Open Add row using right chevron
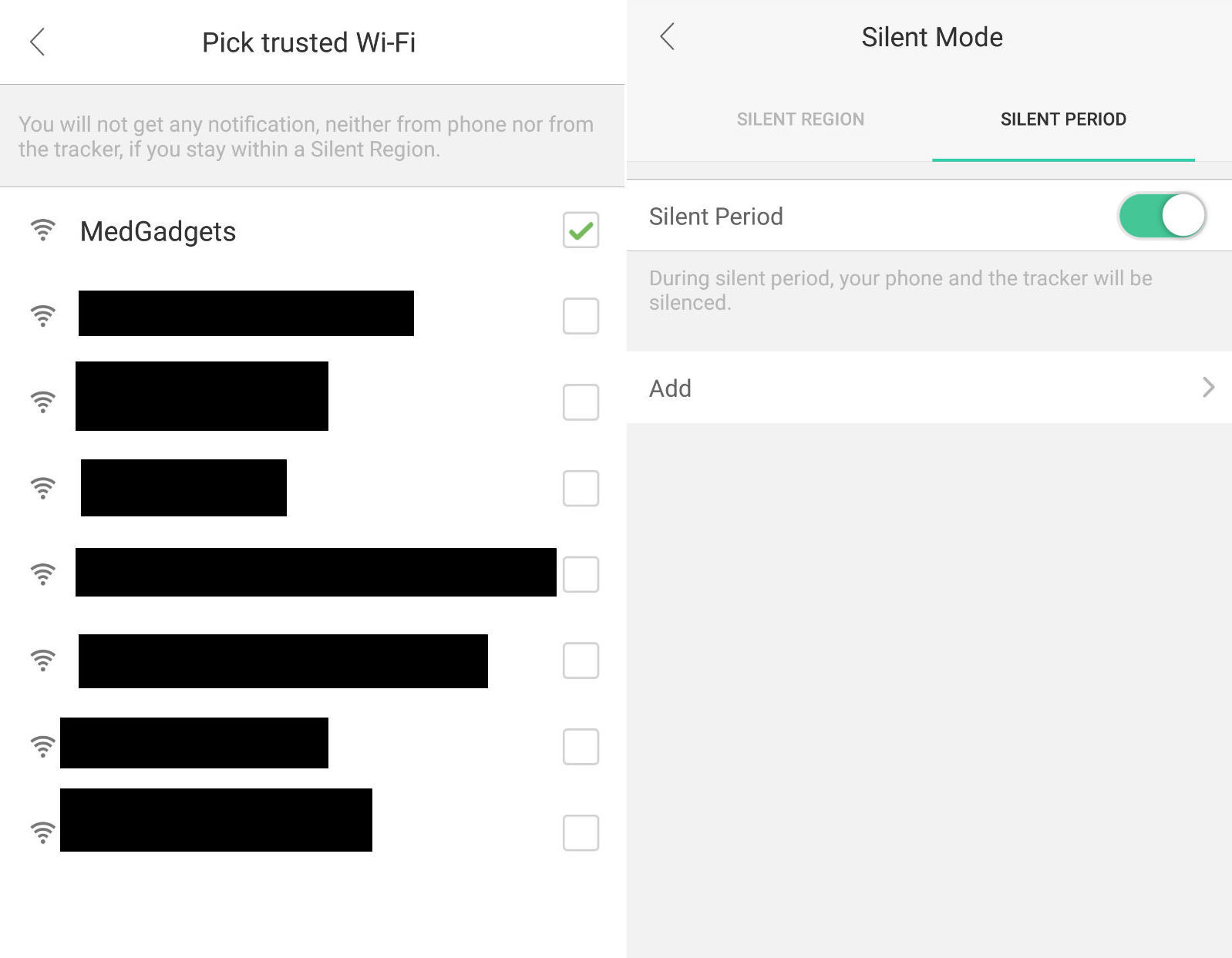 (x=1208, y=387)
